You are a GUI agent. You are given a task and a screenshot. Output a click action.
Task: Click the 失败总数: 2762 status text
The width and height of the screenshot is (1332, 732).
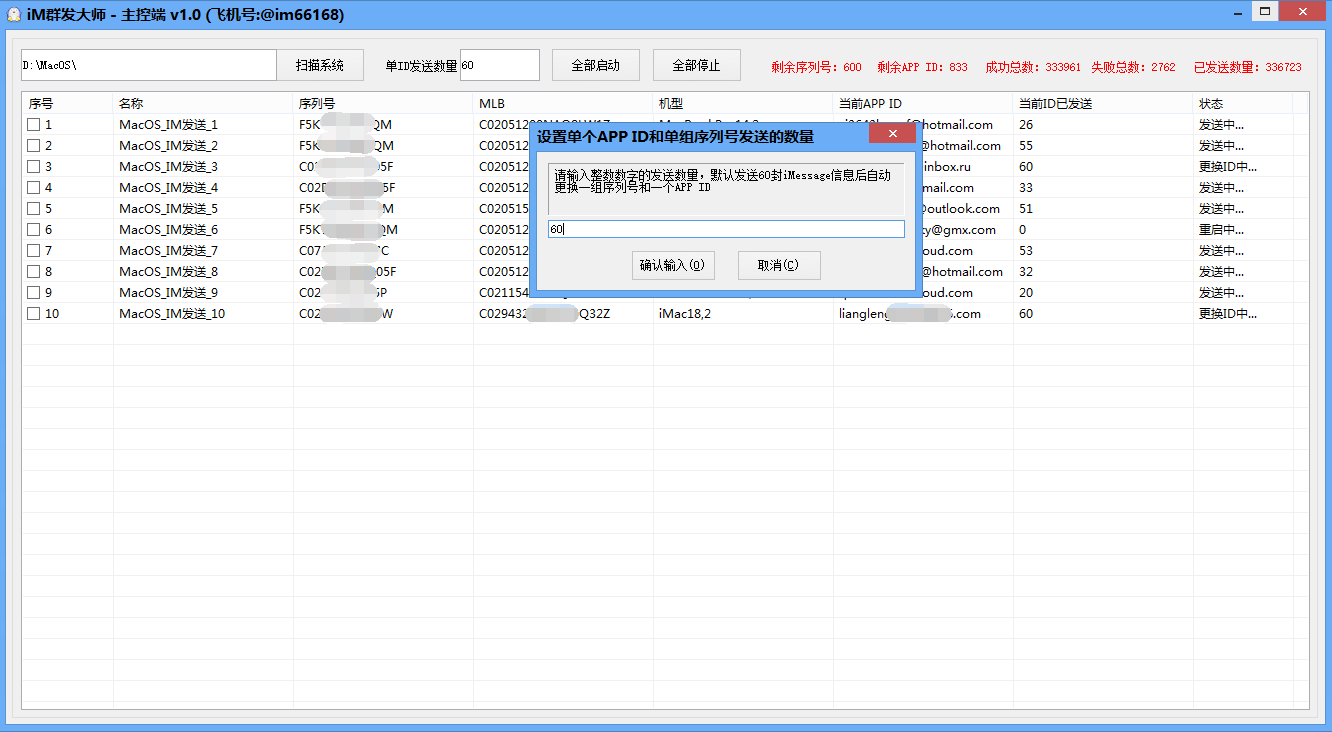coord(1133,68)
